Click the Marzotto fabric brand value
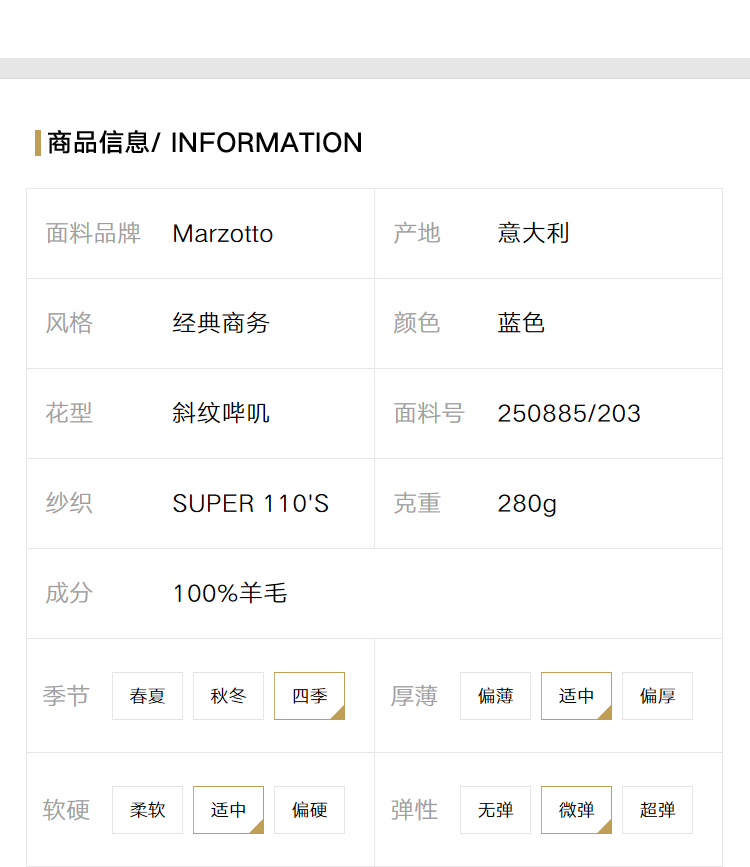 [223, 234]
